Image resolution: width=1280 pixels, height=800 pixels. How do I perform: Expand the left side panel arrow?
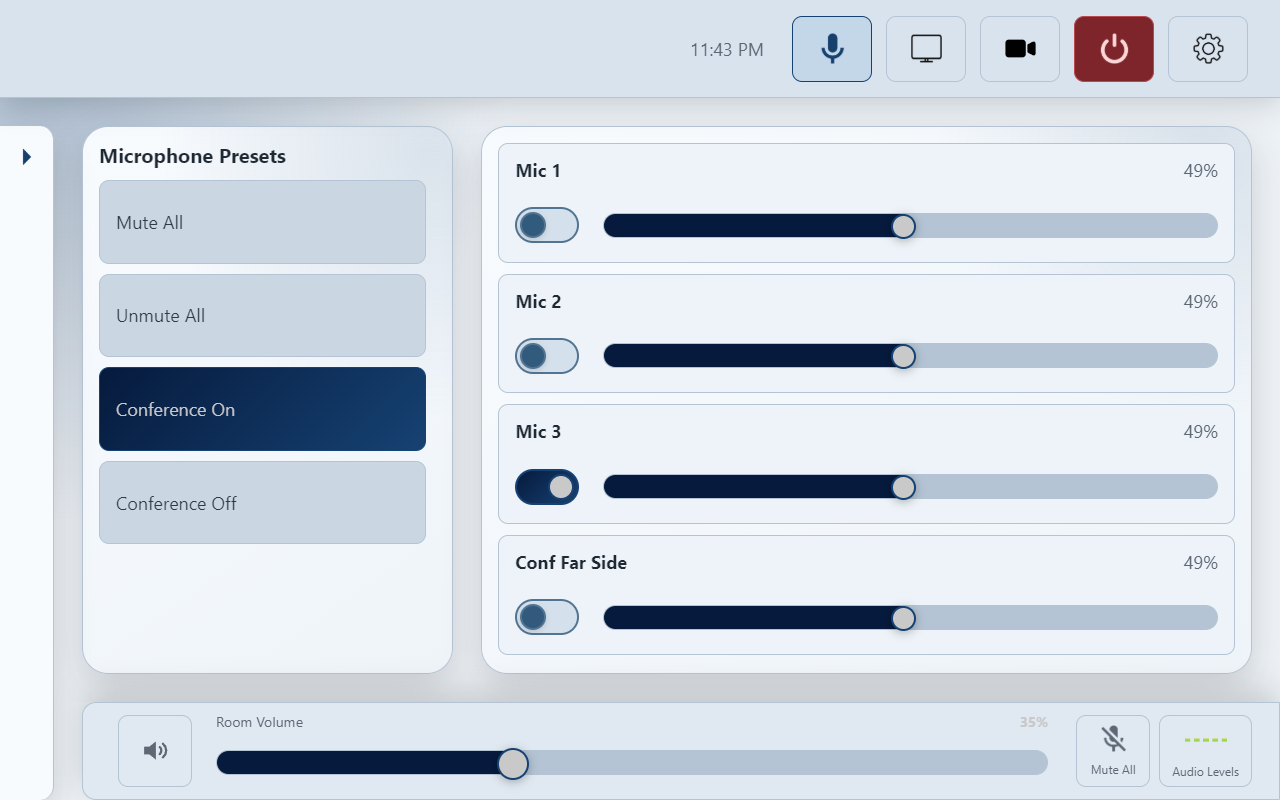coord(27,157)
